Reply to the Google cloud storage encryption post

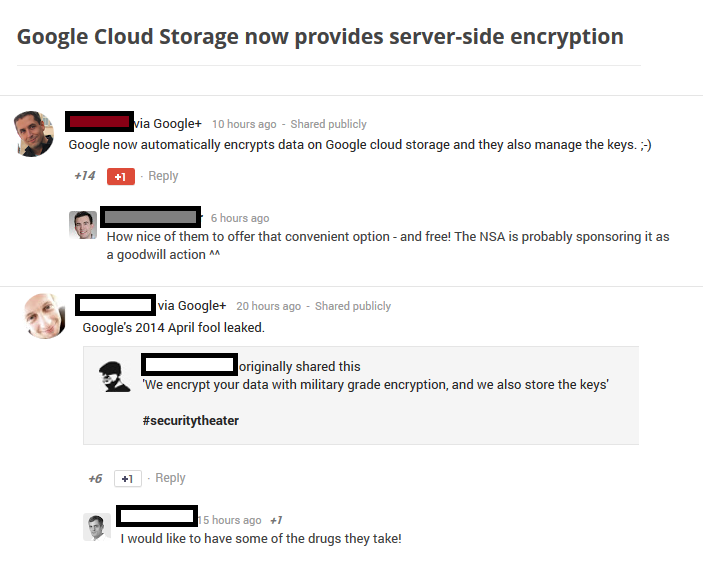163,176
